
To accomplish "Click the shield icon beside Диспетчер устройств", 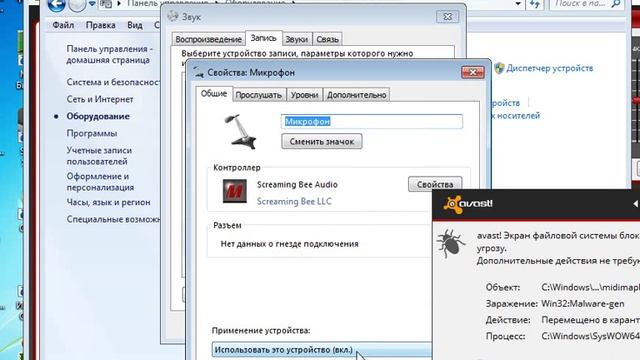I will coord(499,68).
